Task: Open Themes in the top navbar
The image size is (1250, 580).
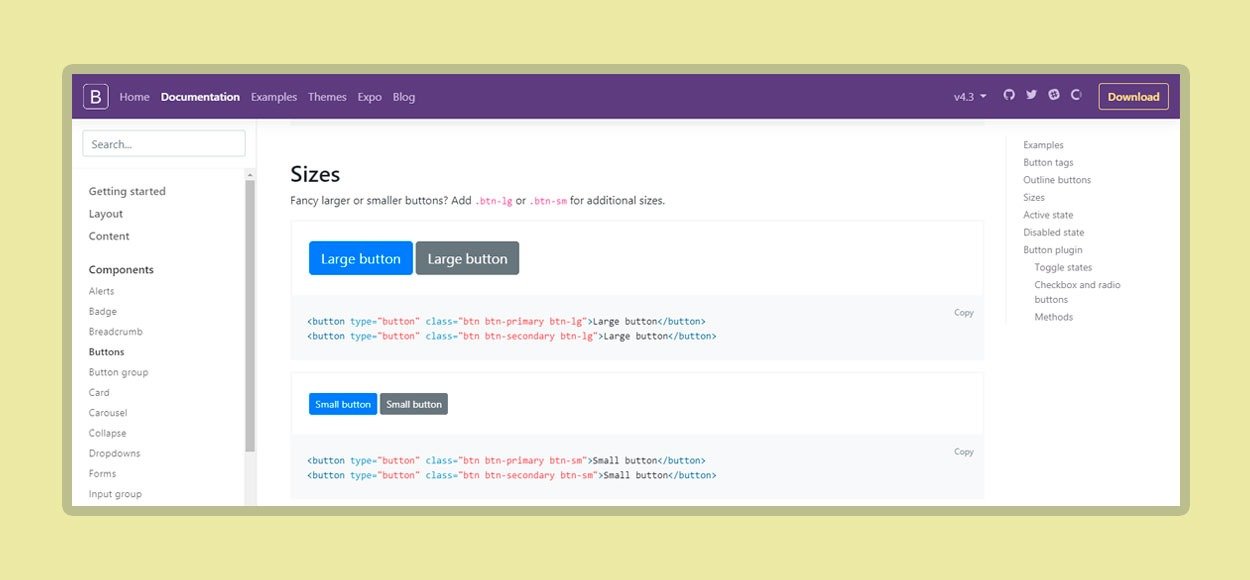Action: 327,97
